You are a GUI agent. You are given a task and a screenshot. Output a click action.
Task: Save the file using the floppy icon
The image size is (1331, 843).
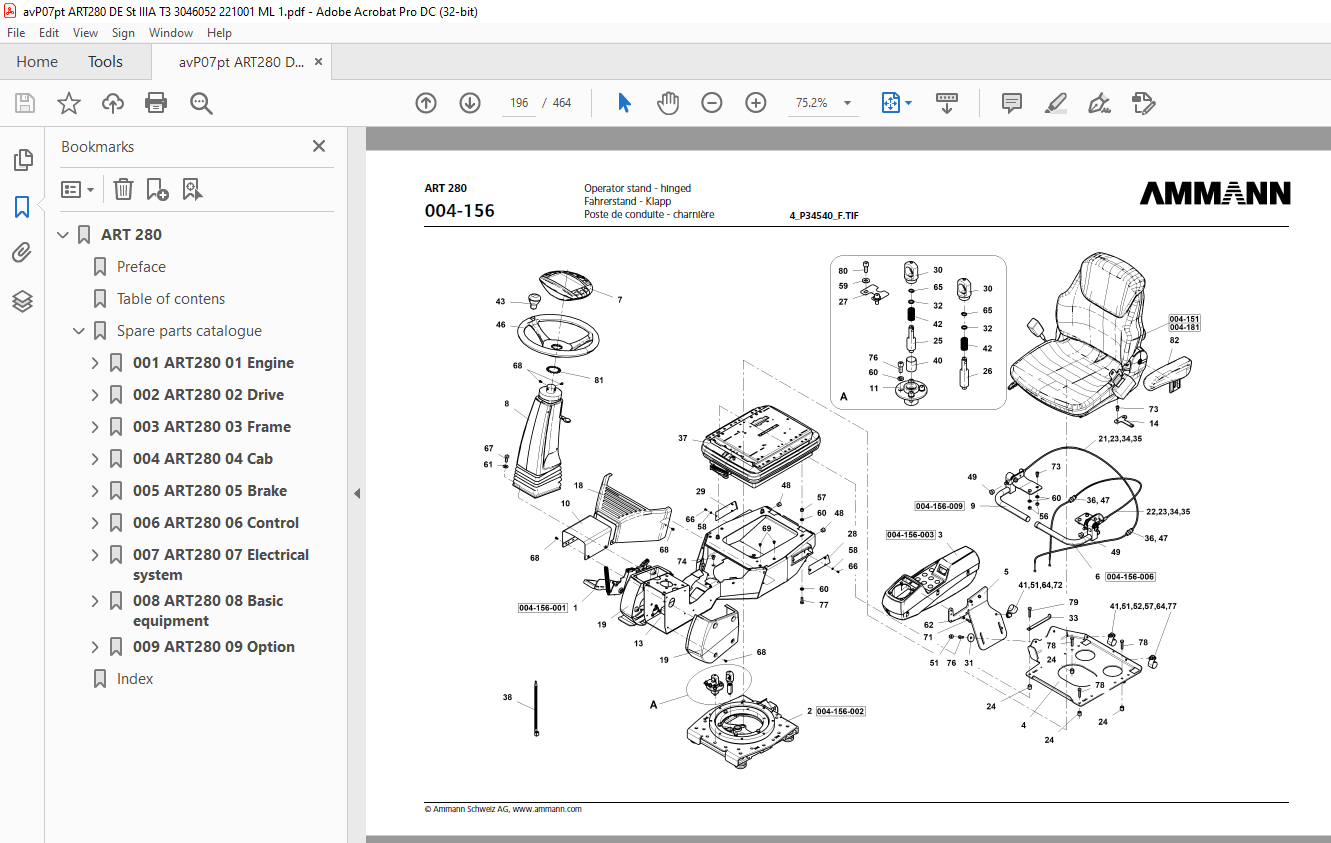pos(25,103)
